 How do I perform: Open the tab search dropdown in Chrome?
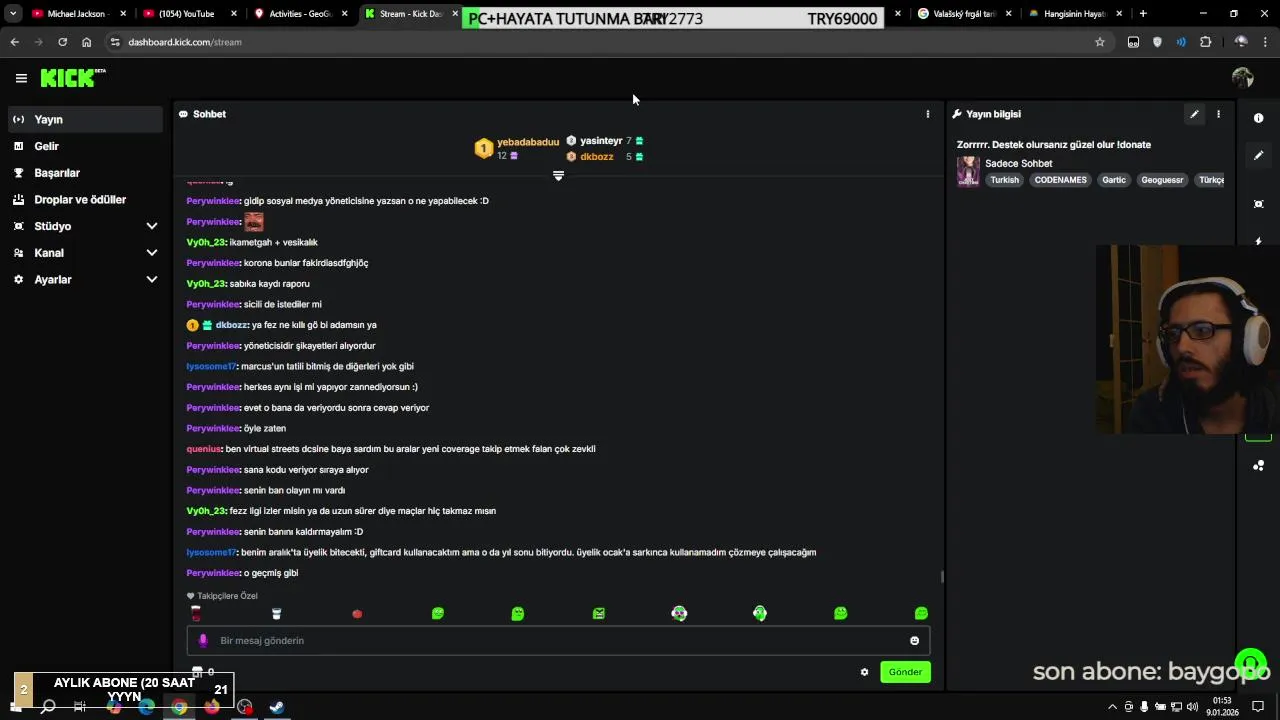[13, 14]
